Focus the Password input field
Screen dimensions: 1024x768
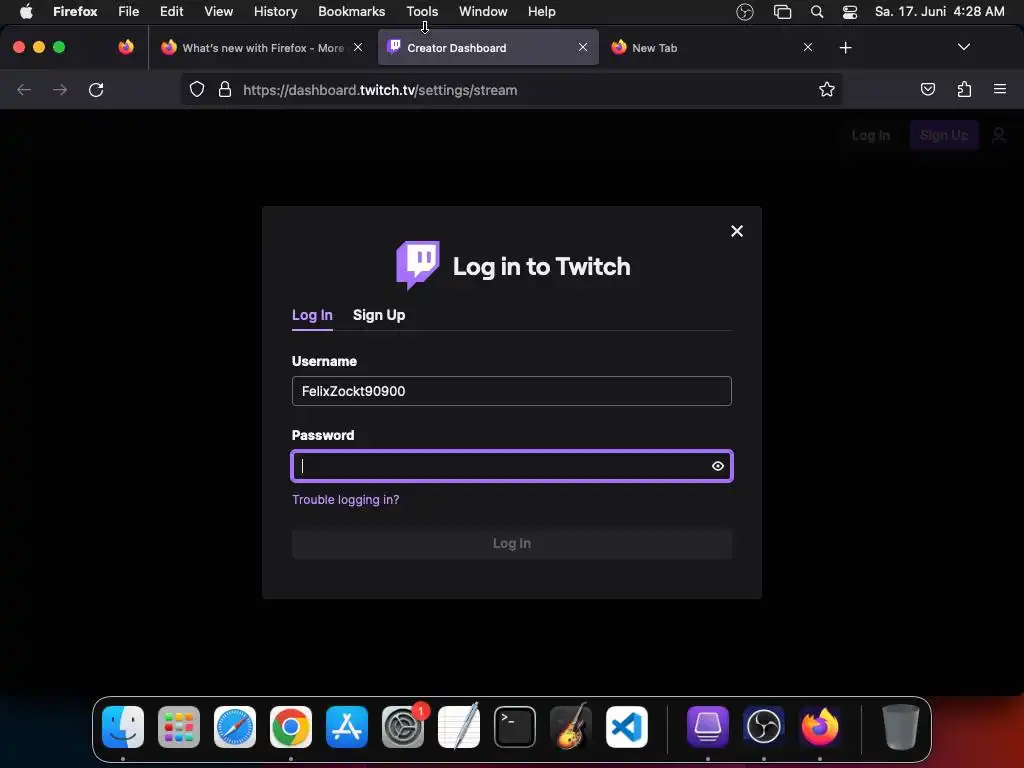point(511,466)
